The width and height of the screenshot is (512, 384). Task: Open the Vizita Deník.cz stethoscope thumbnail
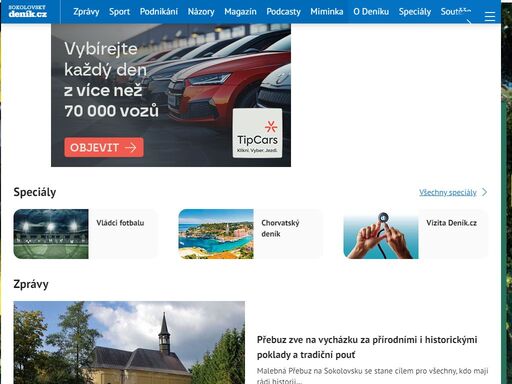(381, 234)
